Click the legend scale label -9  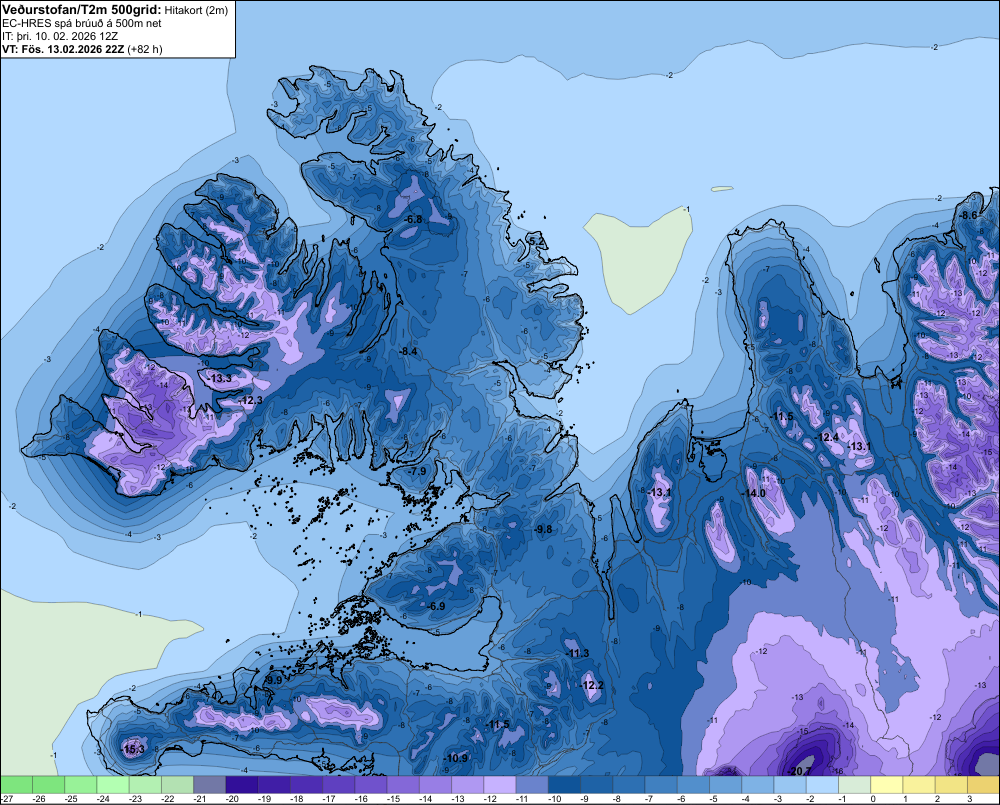click(x=585, y=799)
